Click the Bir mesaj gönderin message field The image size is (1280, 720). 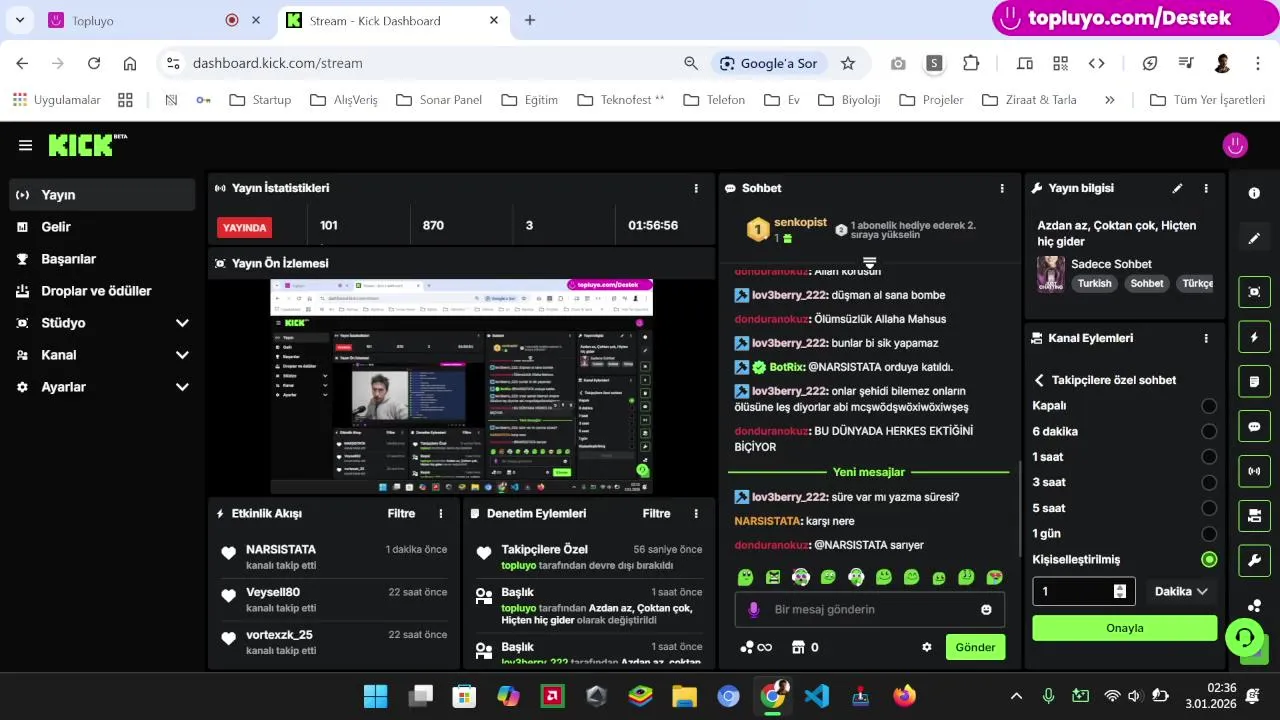(870, 609)
